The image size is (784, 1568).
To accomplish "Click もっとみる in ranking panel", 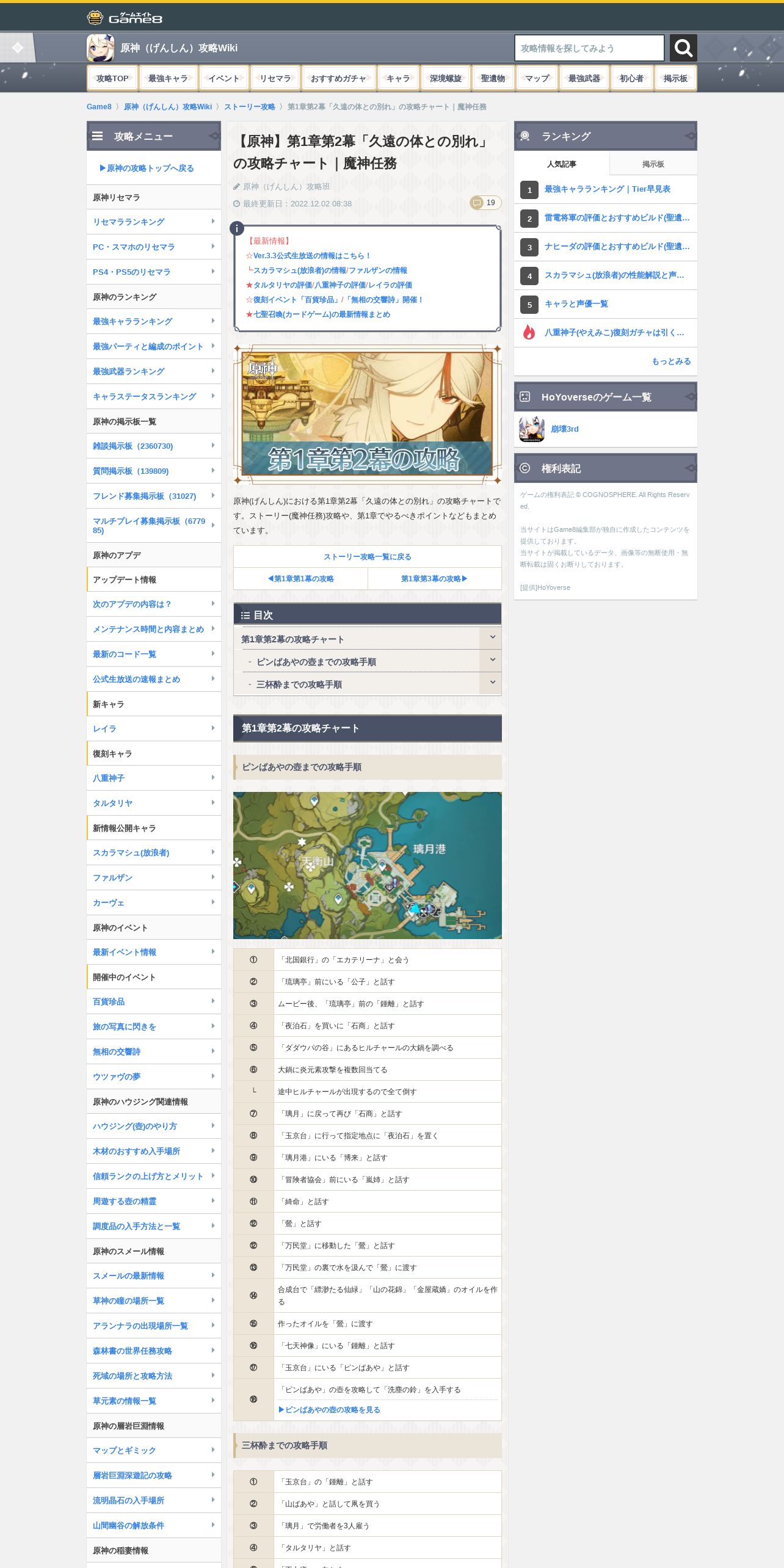I will click(671, 361).
